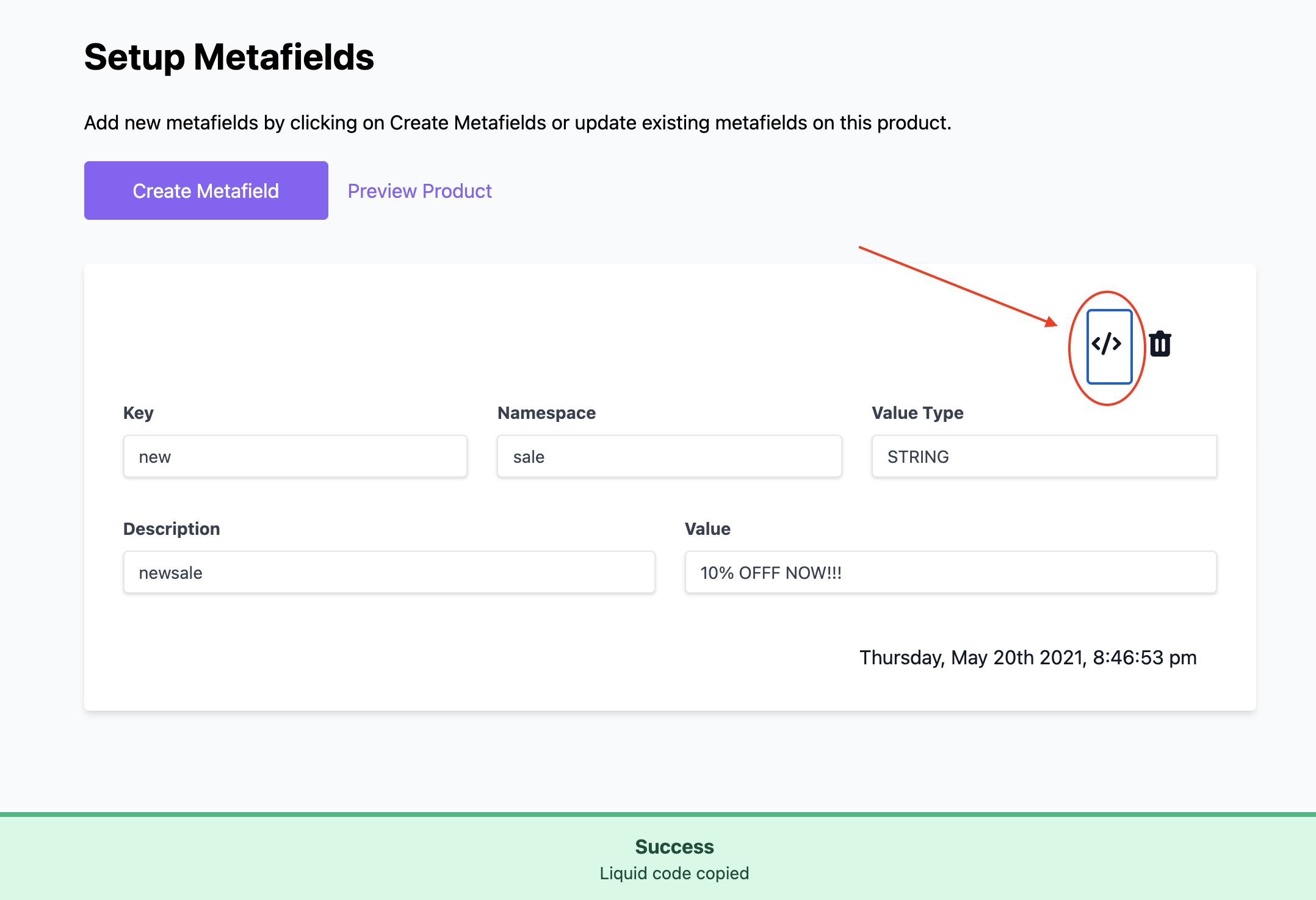This screenshot has height=900, width=1316.
Task: Click the Namespace field label
Action: [546, 413]
